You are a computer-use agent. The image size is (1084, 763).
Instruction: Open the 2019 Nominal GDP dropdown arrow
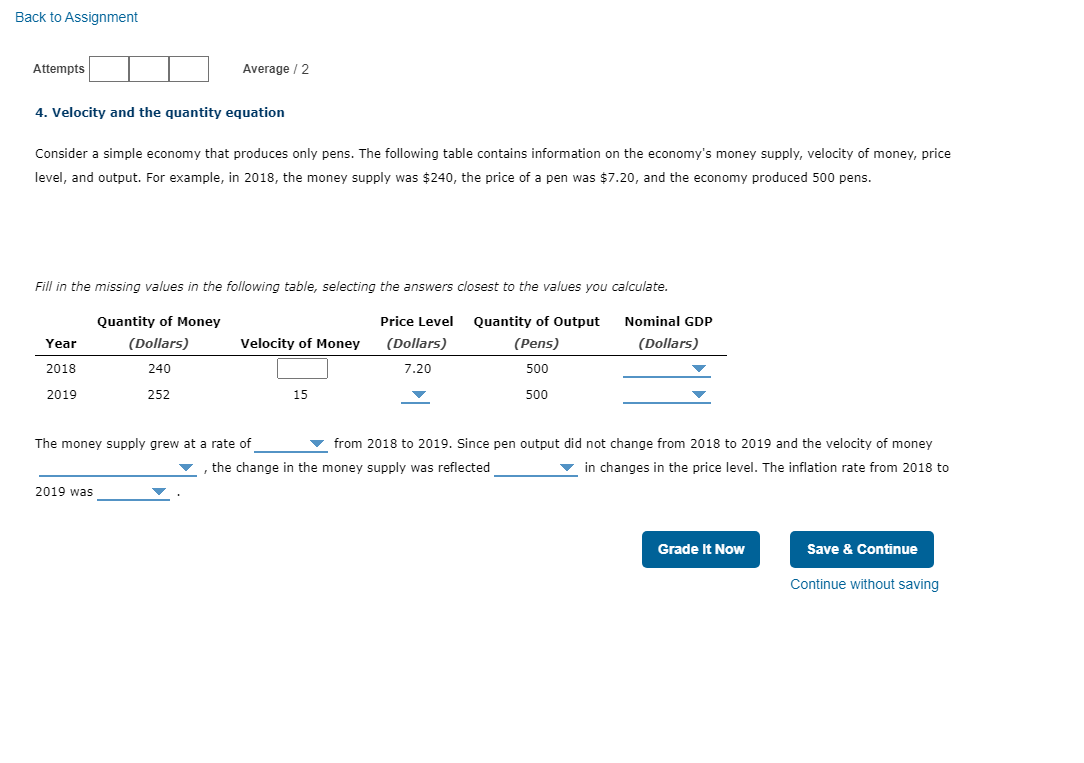coord(700,395)
